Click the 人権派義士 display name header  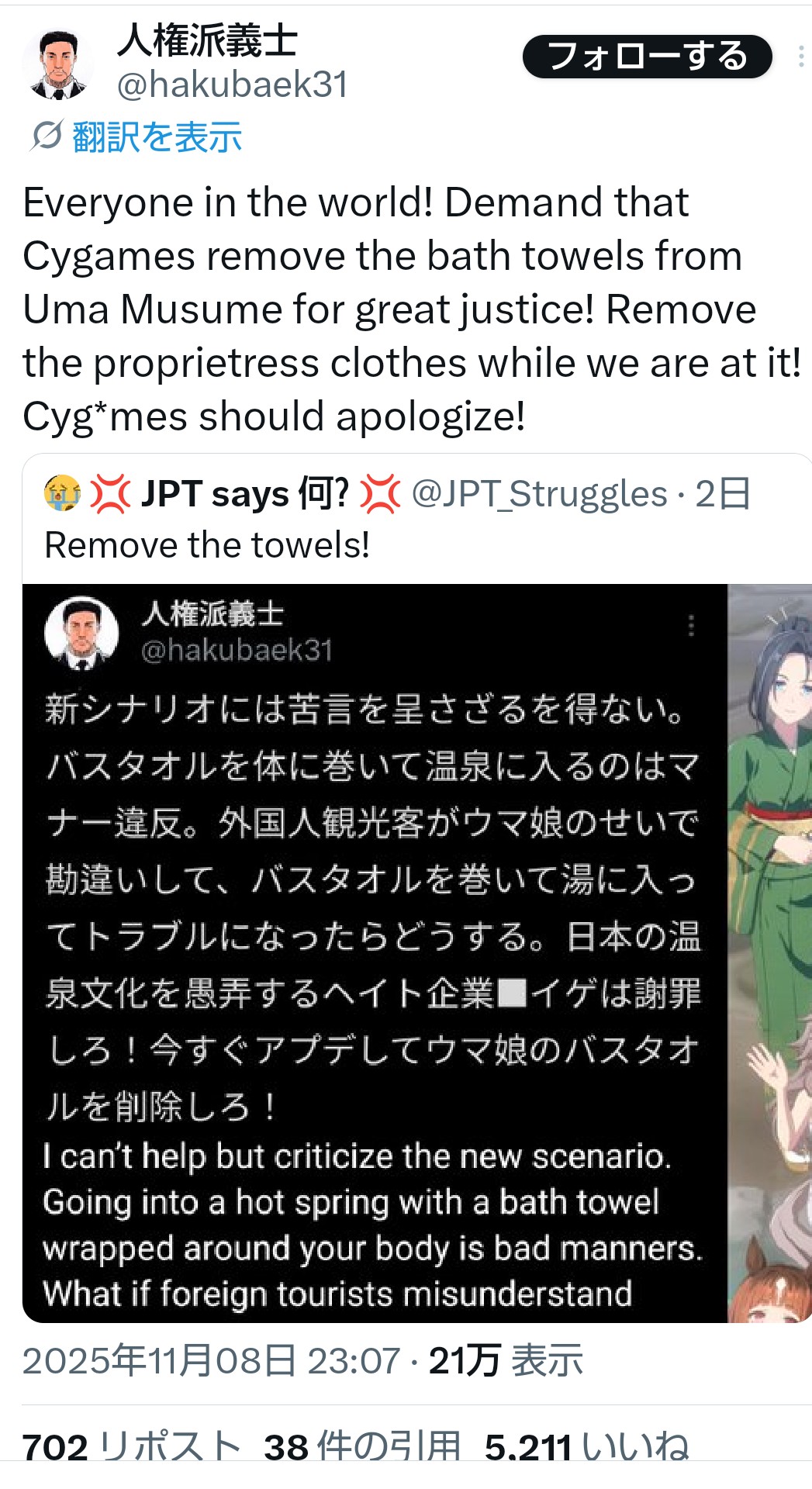click(207, 40)
